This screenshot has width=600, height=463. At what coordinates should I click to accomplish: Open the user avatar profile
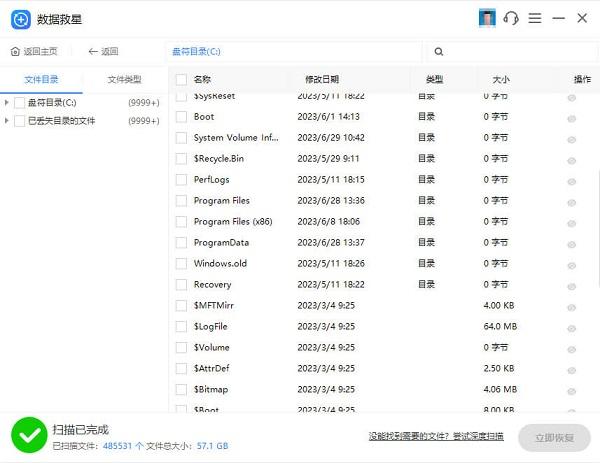(x=487, y=18)
